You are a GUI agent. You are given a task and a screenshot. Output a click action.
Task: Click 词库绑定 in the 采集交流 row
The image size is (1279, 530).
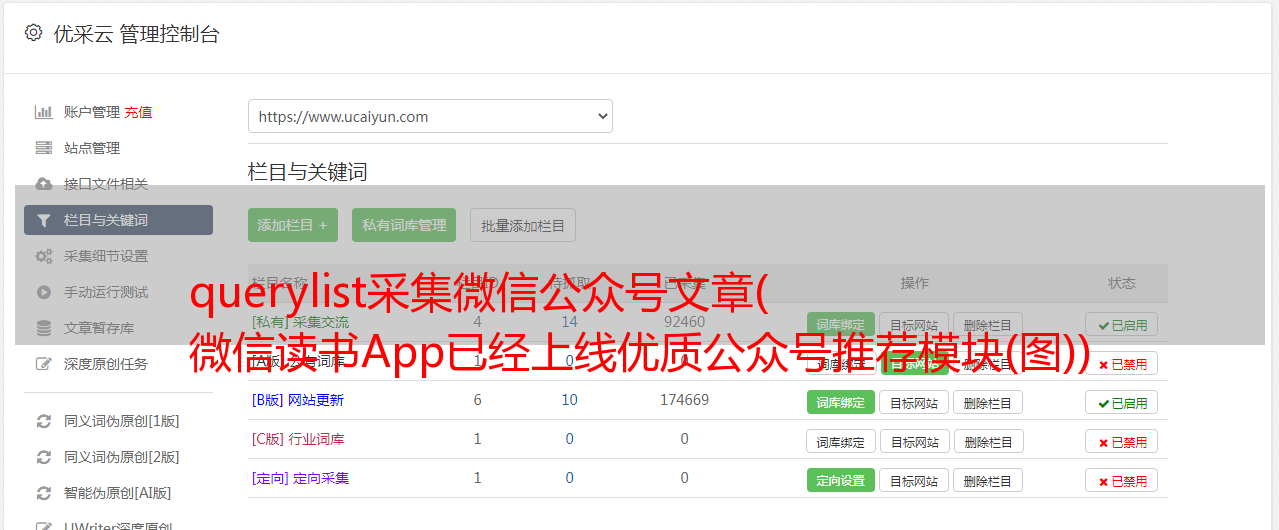[841, 325]
